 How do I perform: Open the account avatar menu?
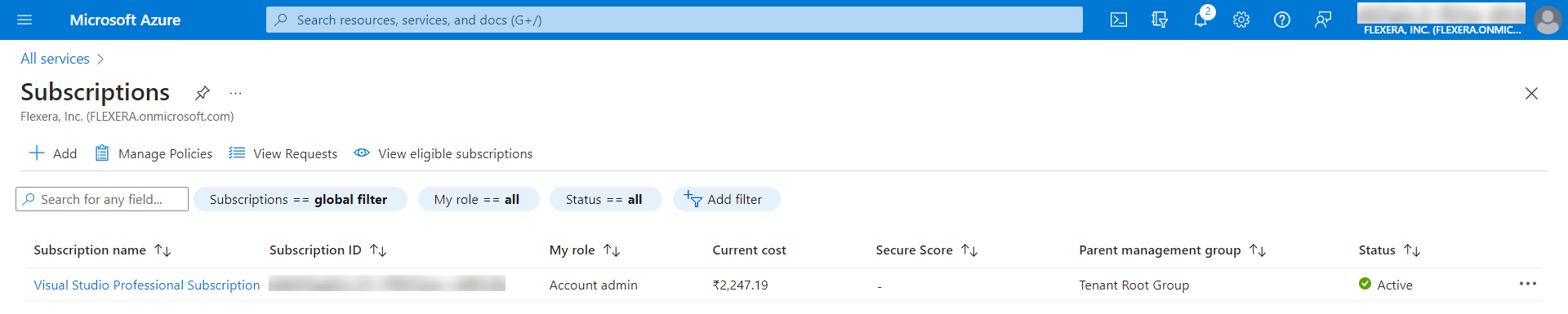1548,20
